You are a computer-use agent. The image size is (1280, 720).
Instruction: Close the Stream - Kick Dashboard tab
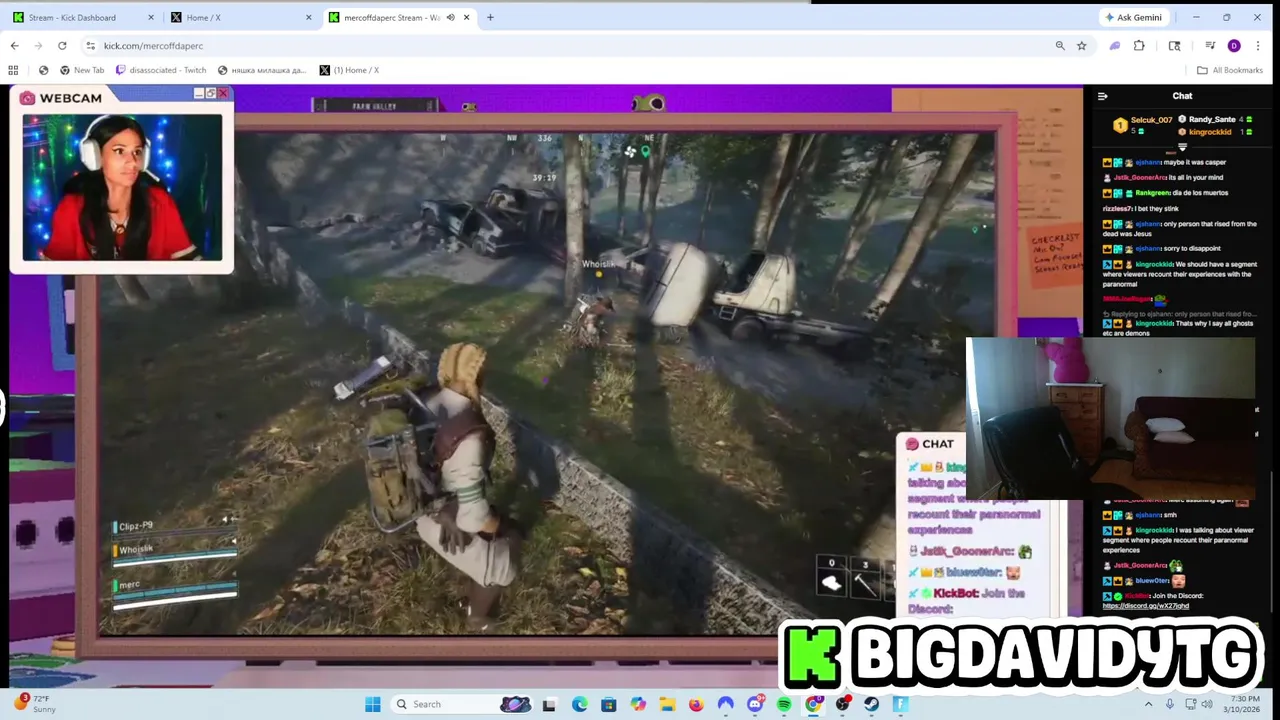[151, 17]
